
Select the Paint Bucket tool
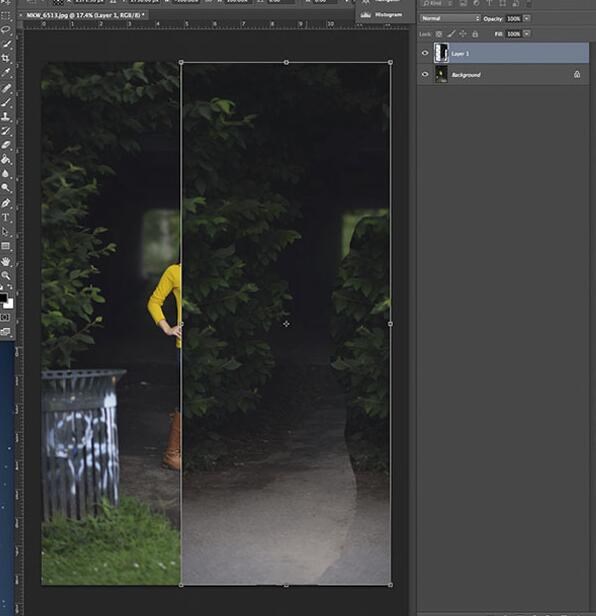(x=6, y=159)
